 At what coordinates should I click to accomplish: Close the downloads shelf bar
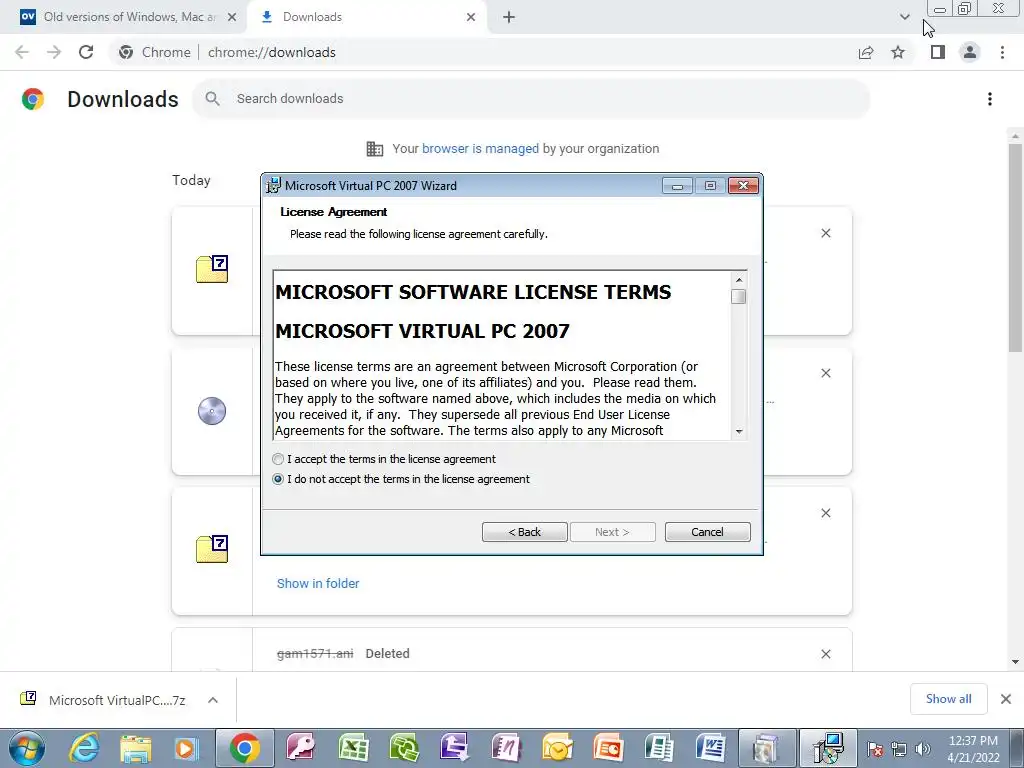1006,699
